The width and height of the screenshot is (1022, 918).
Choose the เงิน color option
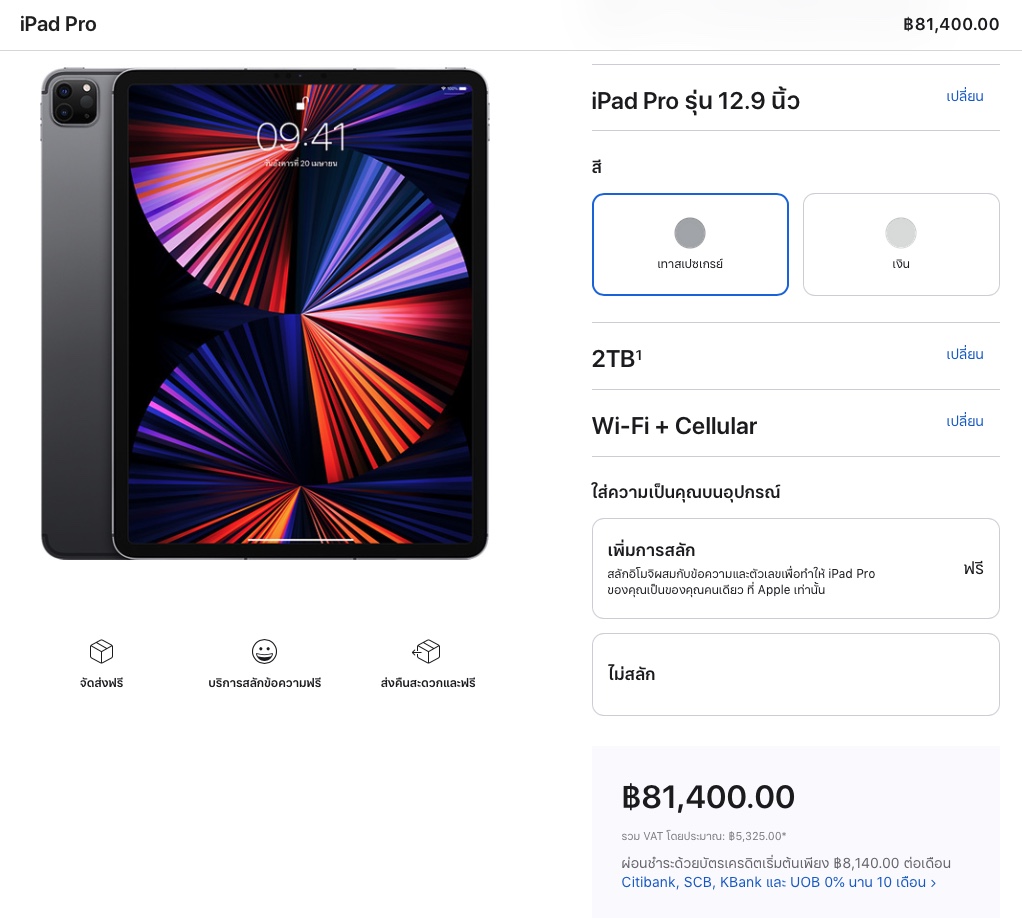click(901, 265)
